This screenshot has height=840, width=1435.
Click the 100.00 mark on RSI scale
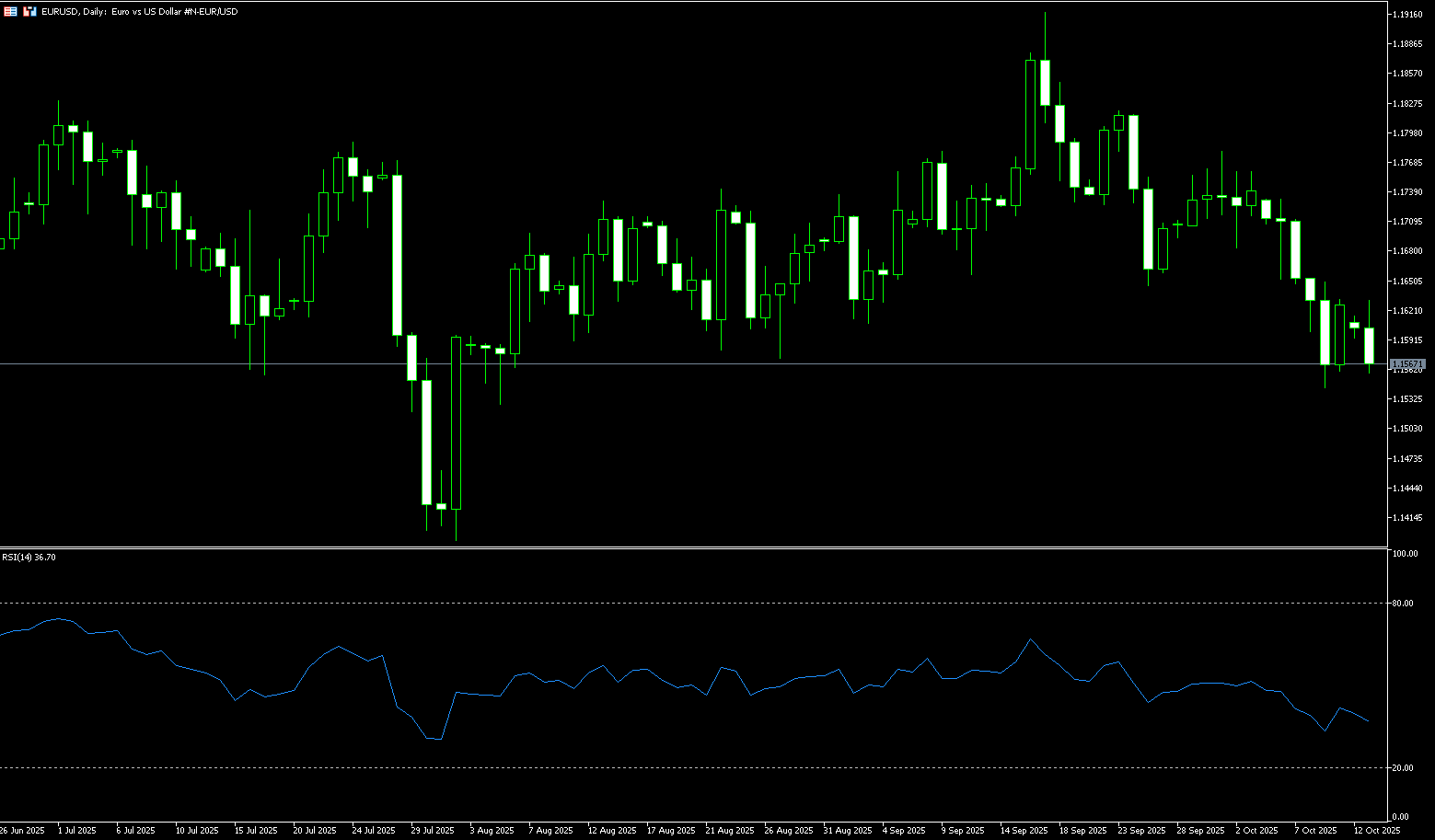click(x=1405, y=554)
